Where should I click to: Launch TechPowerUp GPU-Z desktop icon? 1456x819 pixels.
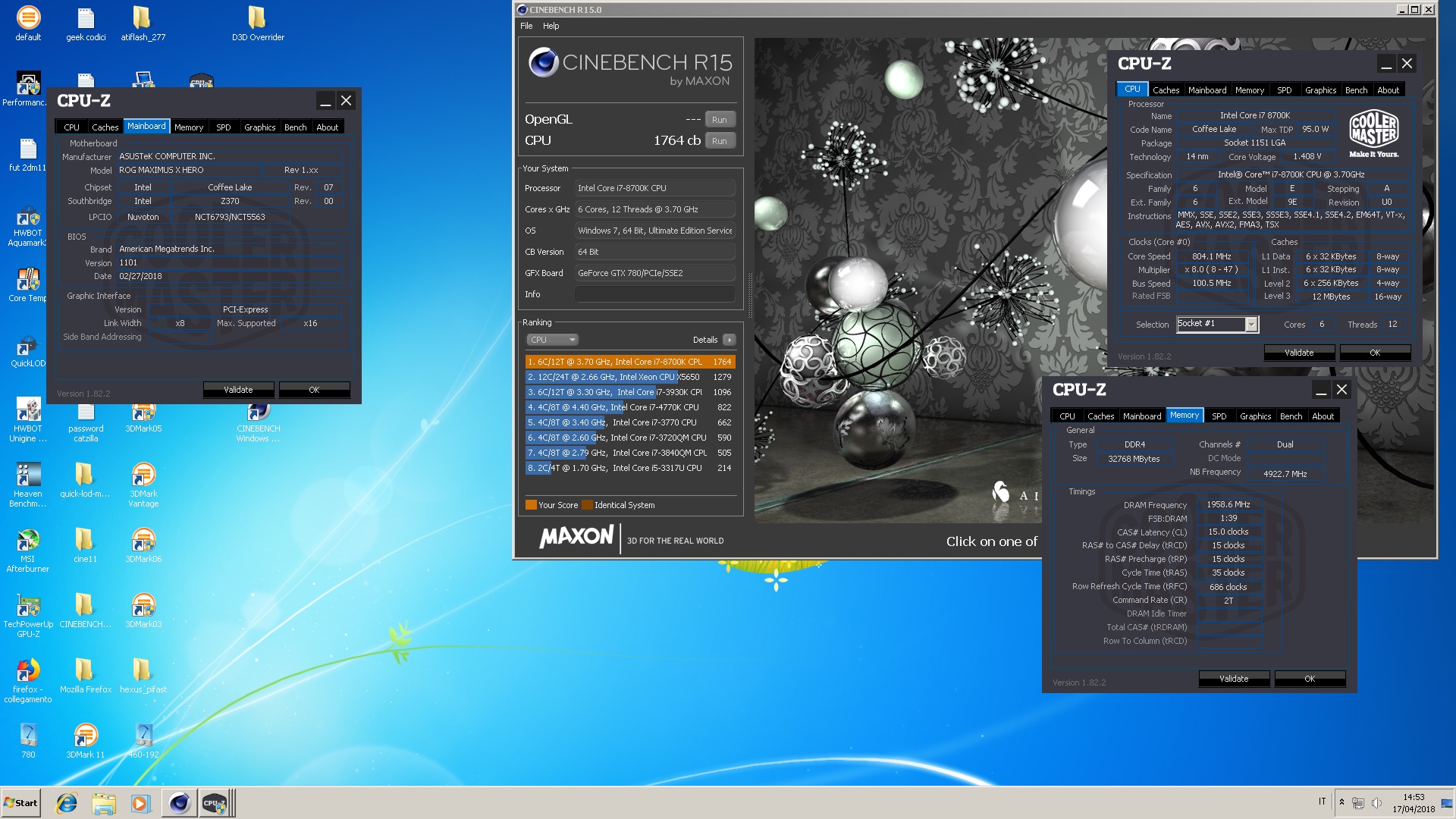click(x=28, y=616)
